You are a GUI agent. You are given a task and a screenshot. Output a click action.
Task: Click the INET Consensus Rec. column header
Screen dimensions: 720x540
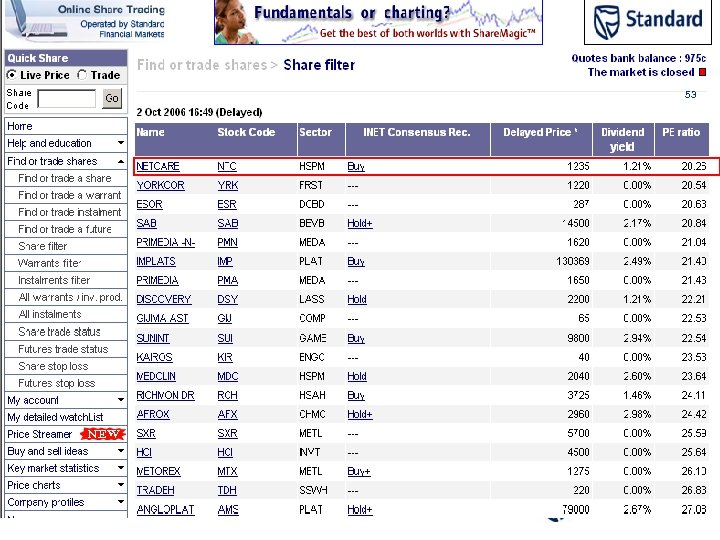click(x=417, y=139)
